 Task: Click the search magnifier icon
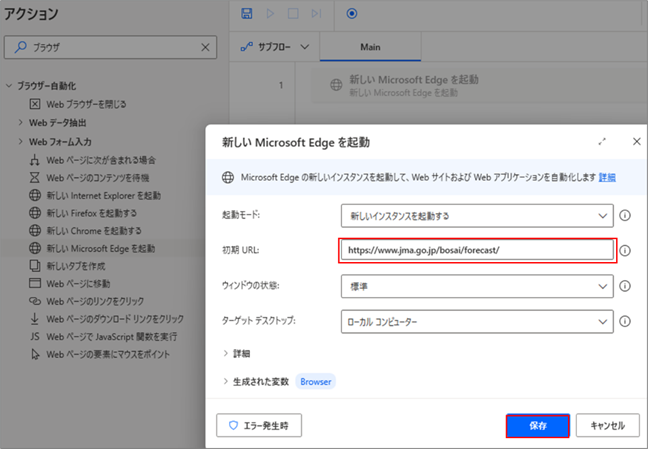click(x=20, y=47)
